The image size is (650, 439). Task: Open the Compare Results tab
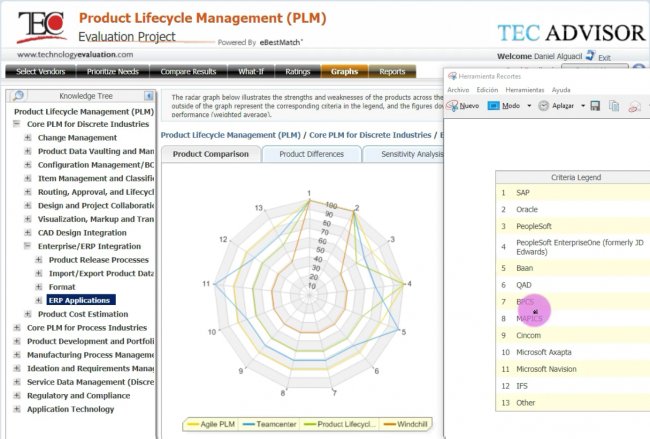(188, 71)
